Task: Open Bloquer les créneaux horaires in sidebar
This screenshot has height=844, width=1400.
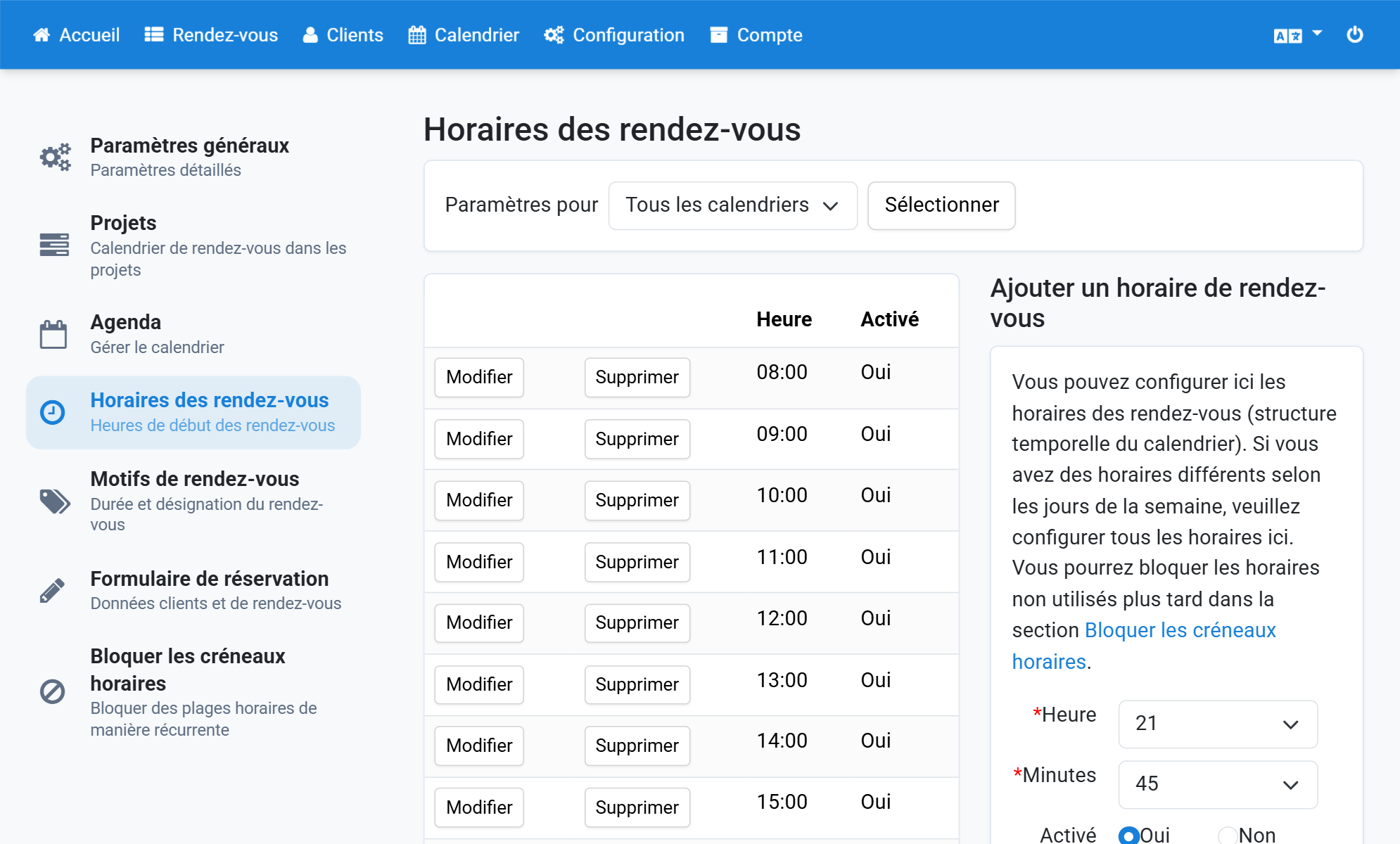Action: [193, 692]
